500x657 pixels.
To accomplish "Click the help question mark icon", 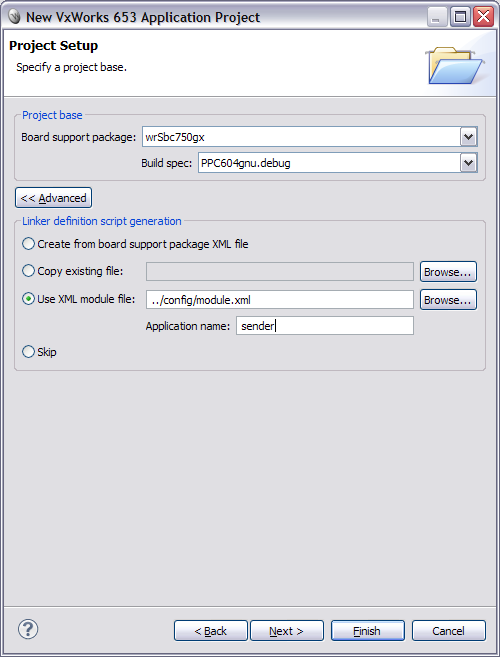I will [28, 629].
